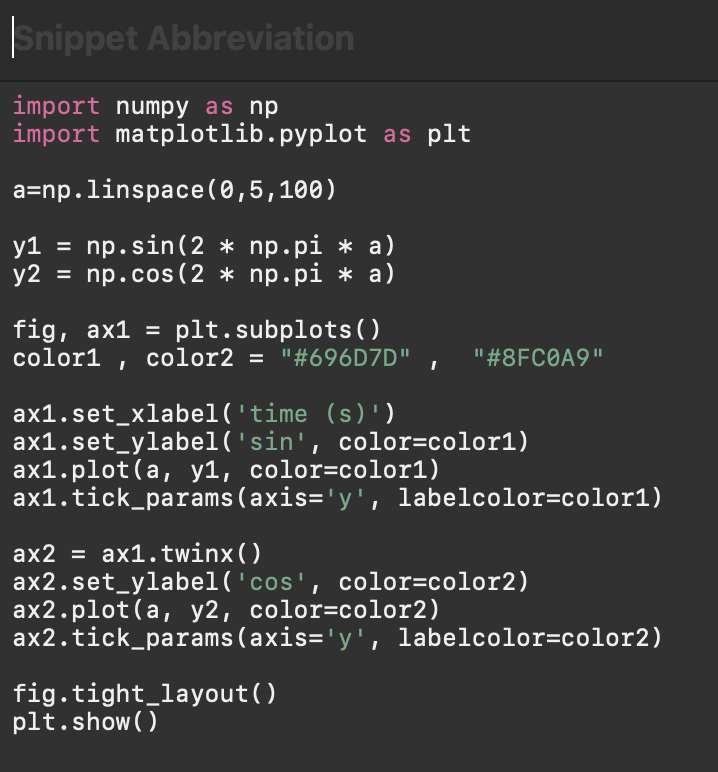This screenshot has height=772, width=718.
Task: Place cursor on 'ax2.plot(a, y2' line
Action: point(226,611)
